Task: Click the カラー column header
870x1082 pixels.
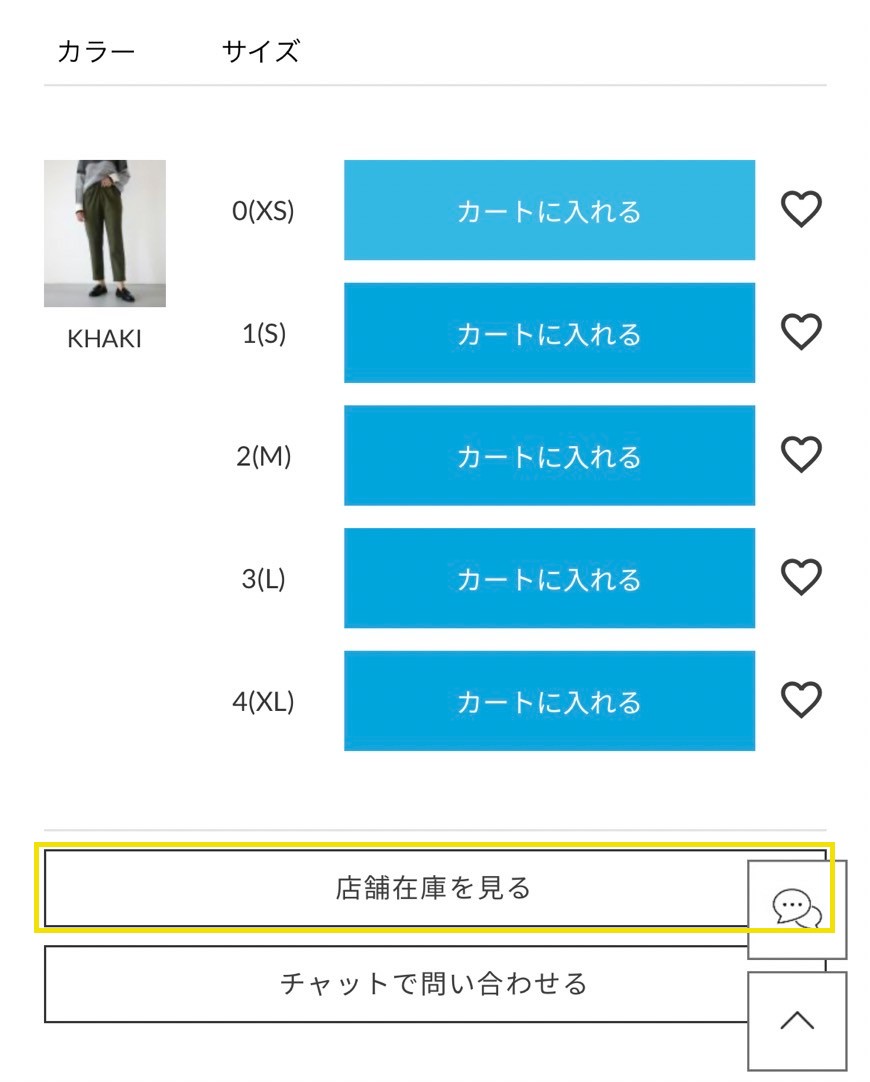Action: tap(96, 51)
